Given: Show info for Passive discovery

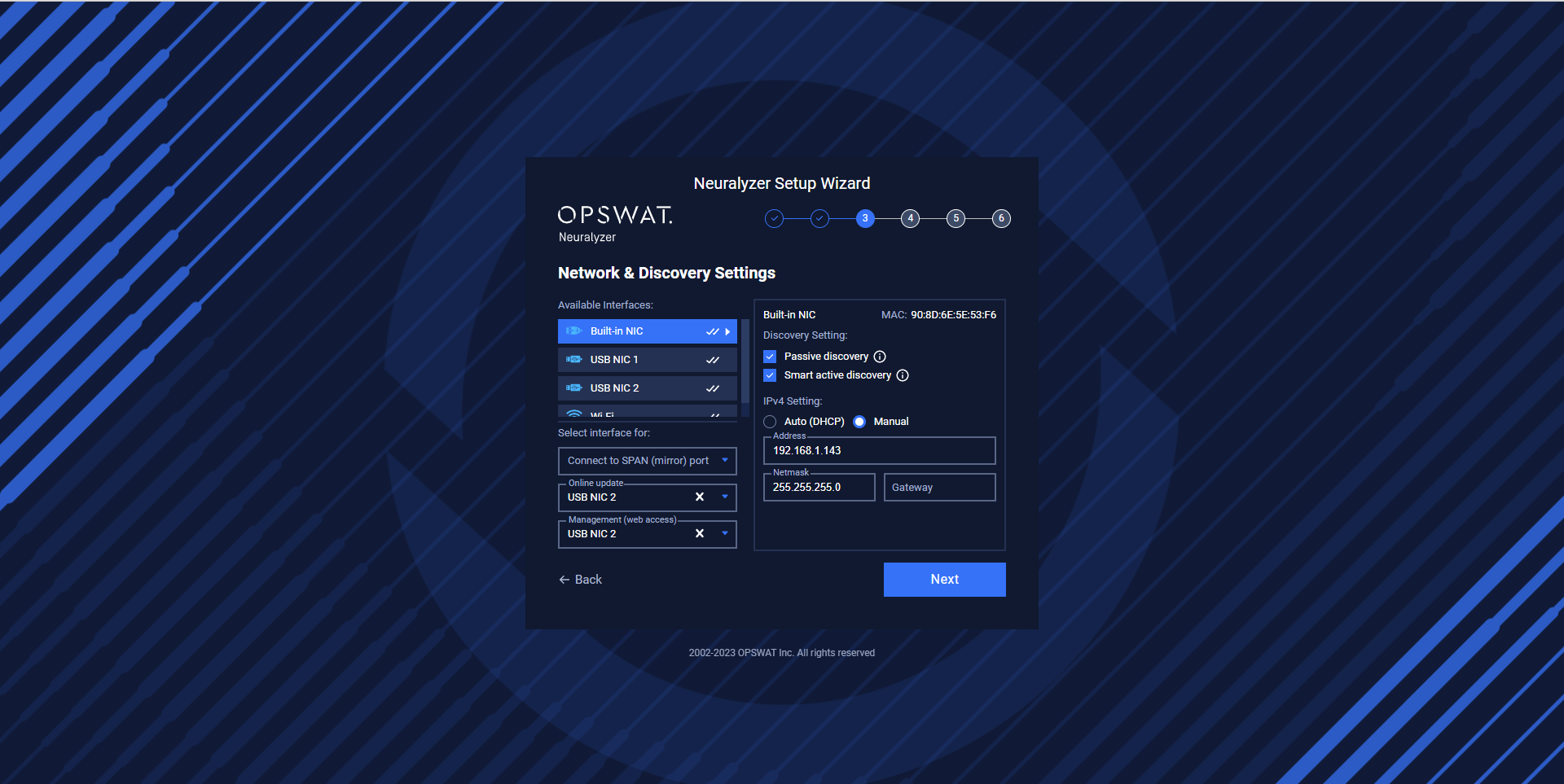Looking at the screenshot, I should [880, 357].
